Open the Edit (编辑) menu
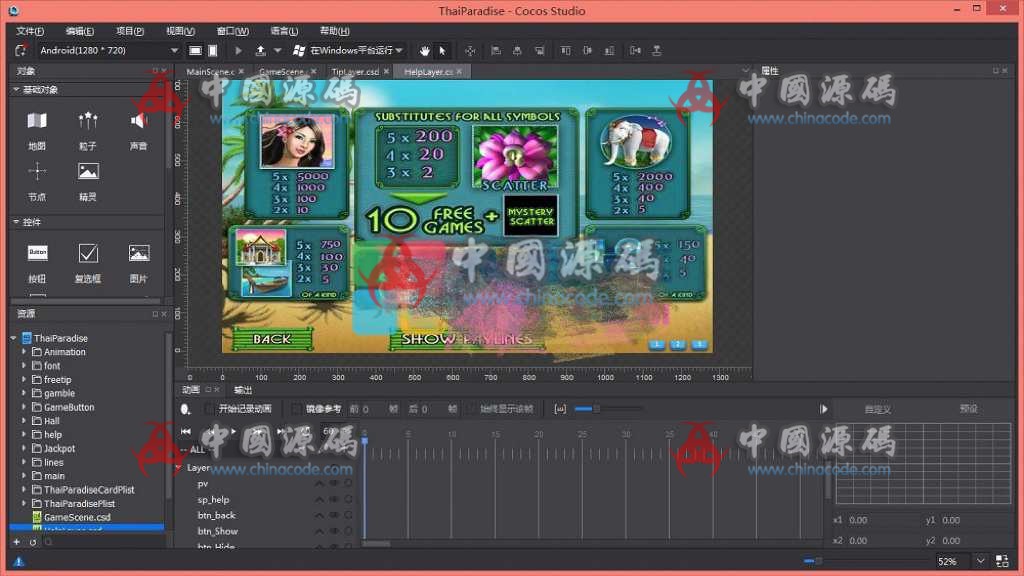 (x=80, y=31)
